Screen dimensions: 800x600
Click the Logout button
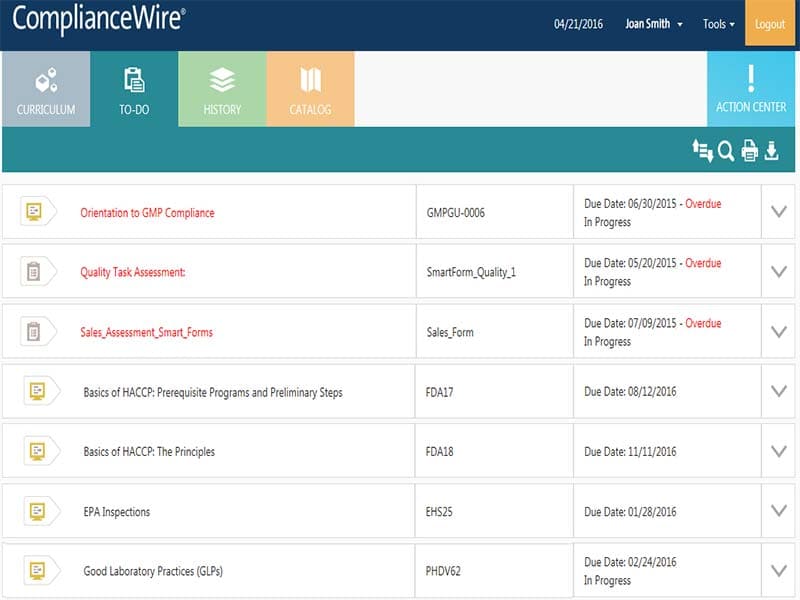770,22
